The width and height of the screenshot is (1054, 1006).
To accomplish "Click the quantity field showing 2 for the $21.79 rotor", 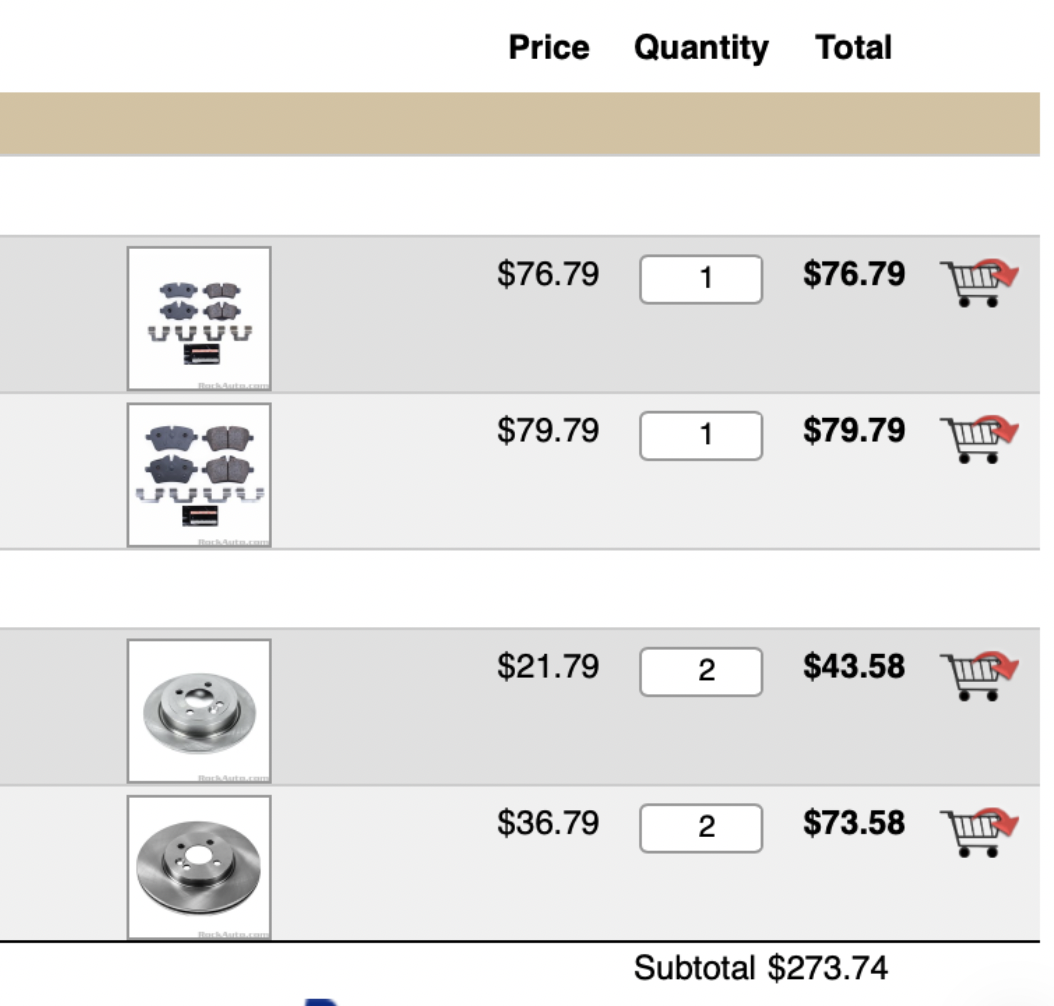I will point(700,672).
